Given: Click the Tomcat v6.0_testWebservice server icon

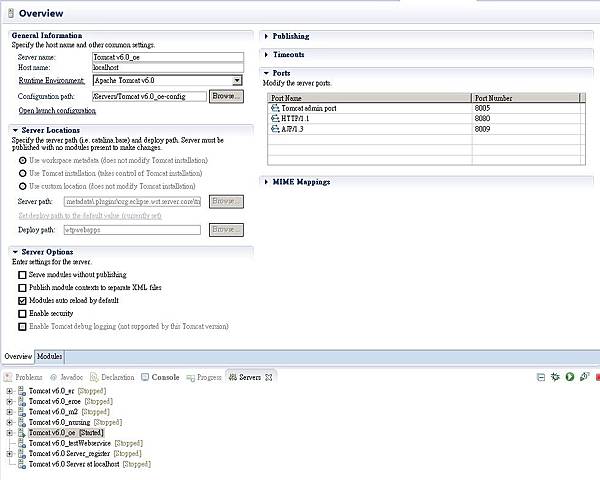Looking at the screenshot, I should click(x=22, y=443).
